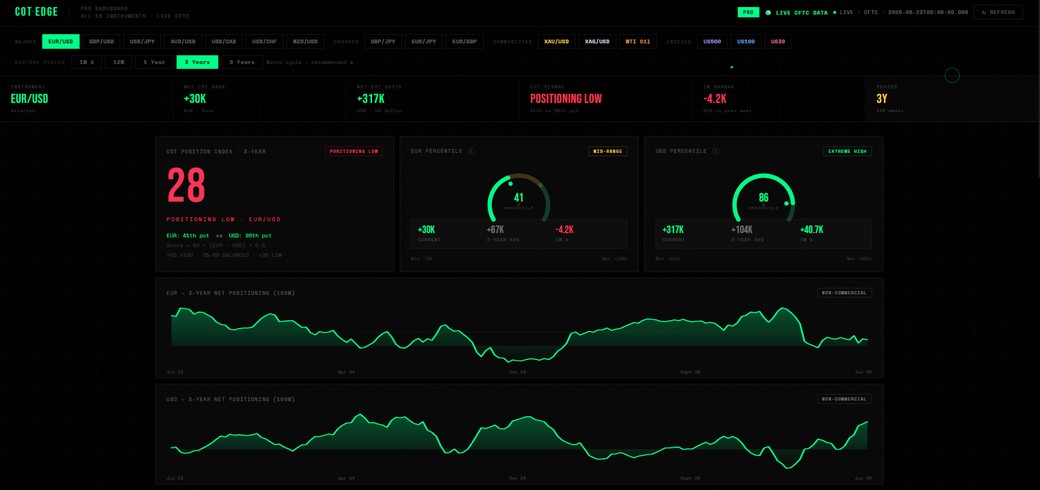This screenshot has width=1040, height=490.
Task: Select the USD/CAD instrument chip
Action: click(x=224, y=41)
